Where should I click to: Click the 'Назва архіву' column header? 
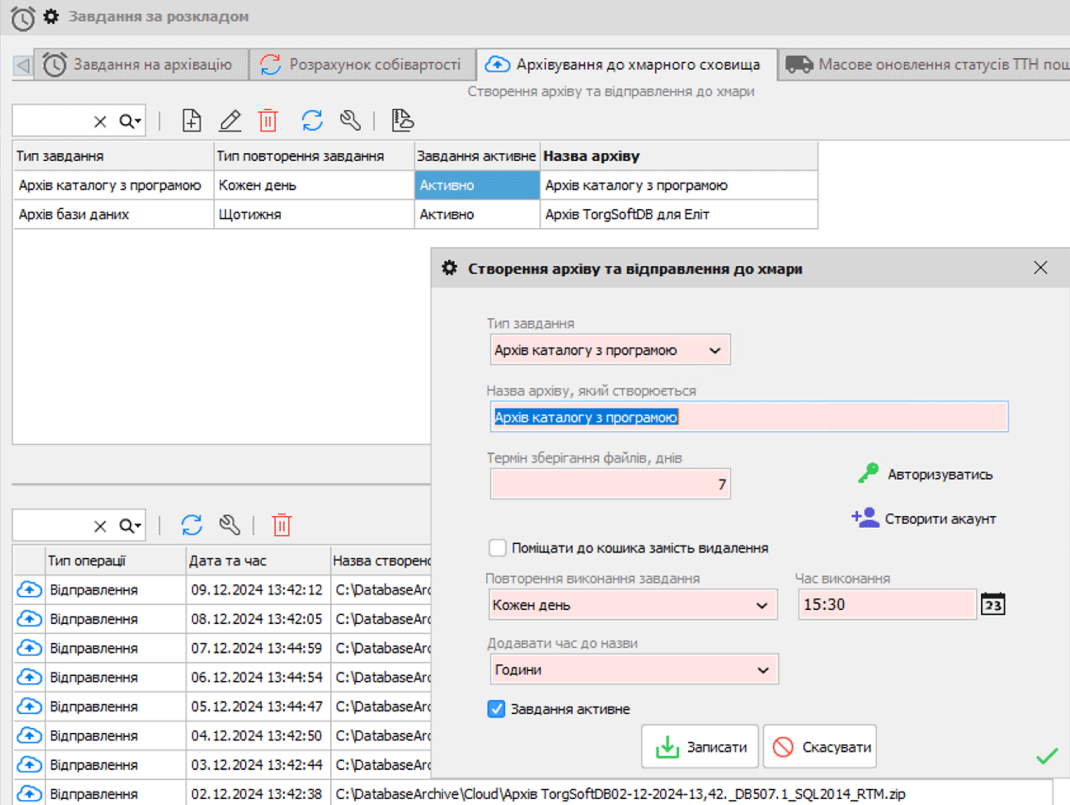pyautogui.click(x=679, y=156)
